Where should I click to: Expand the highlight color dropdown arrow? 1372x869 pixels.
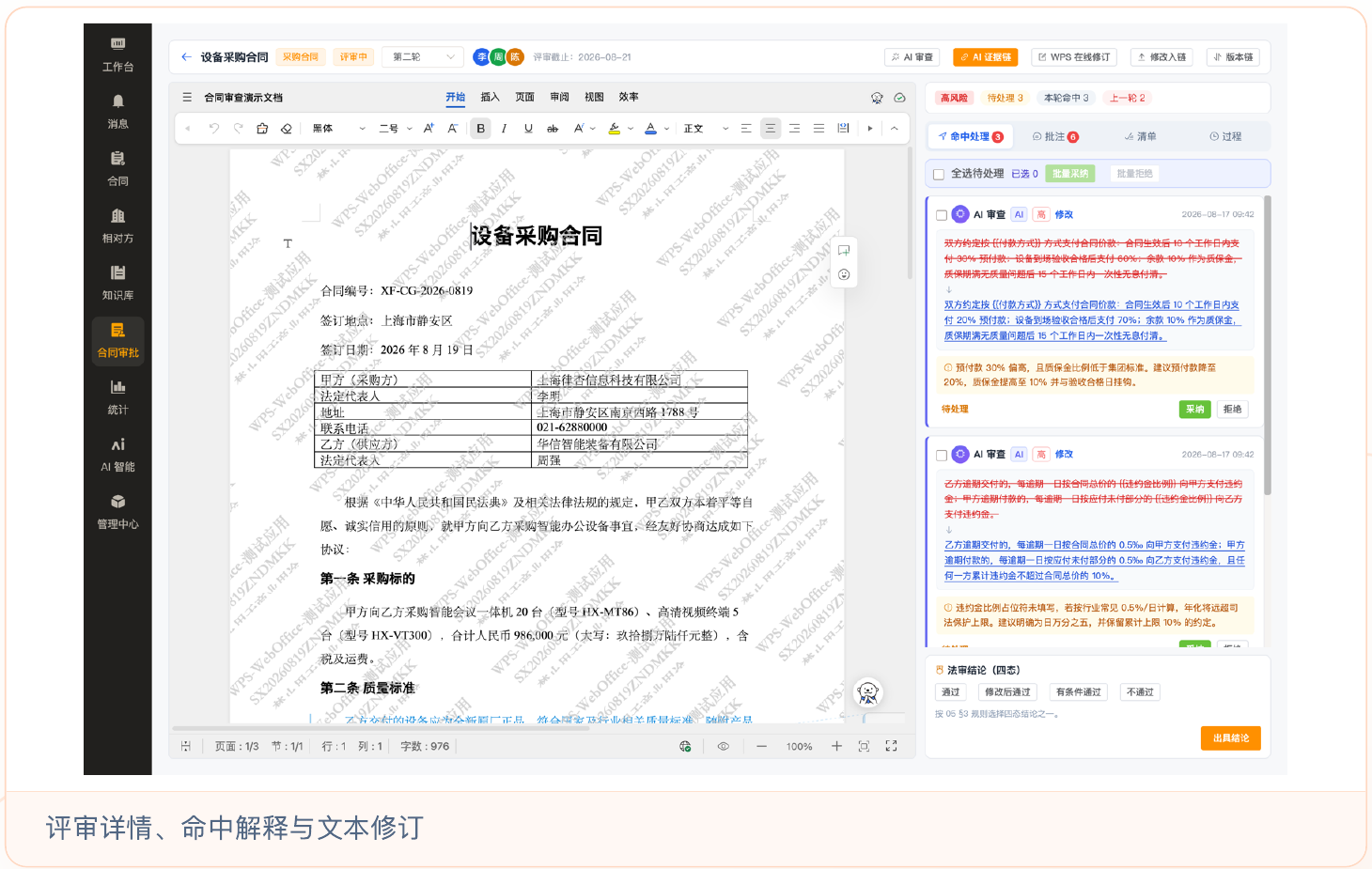631,129
